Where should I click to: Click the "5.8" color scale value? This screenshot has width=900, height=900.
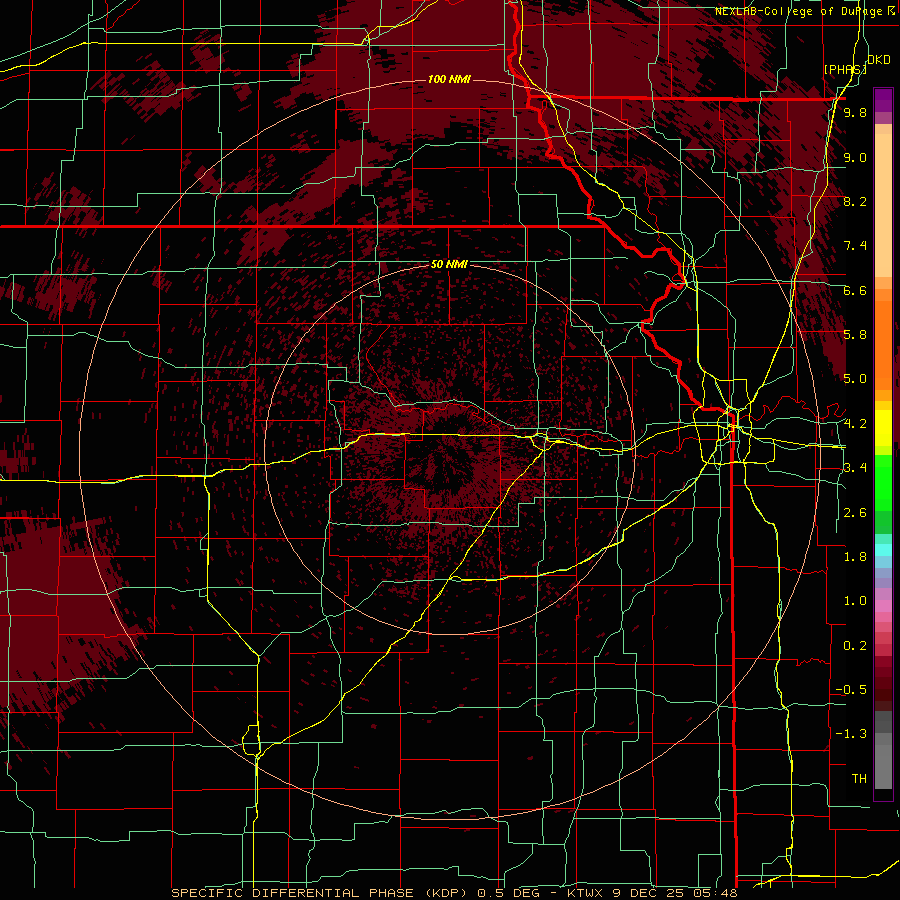(x=855, y=335)
